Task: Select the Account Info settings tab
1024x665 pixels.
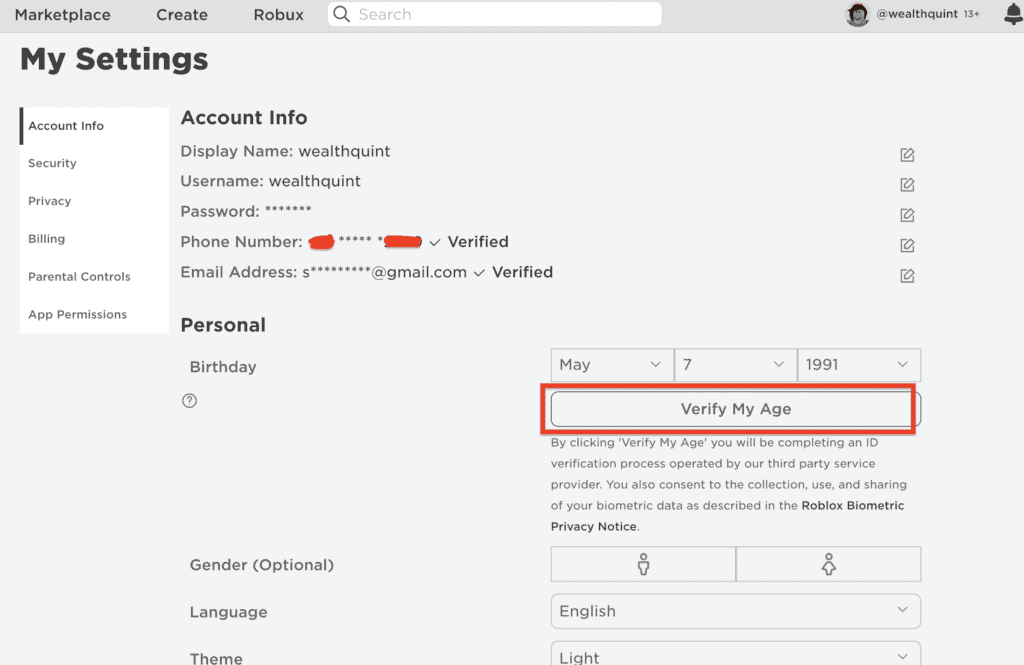Action: tap(95, 125)
